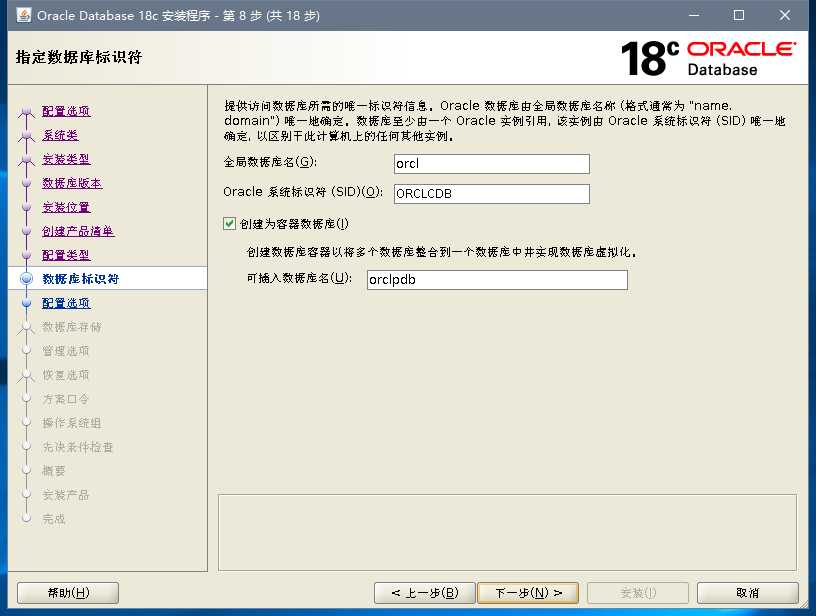Minimize the installer window

pos(694,15)
